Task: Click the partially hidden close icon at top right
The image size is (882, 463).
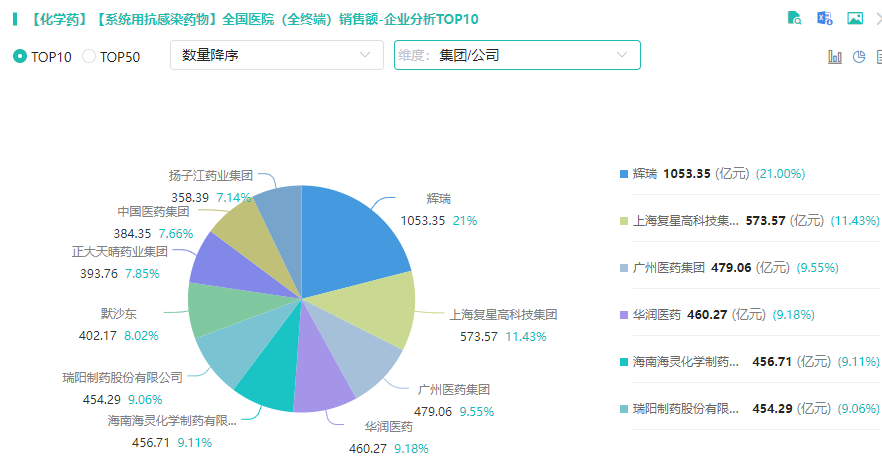Action: (879, 18)
